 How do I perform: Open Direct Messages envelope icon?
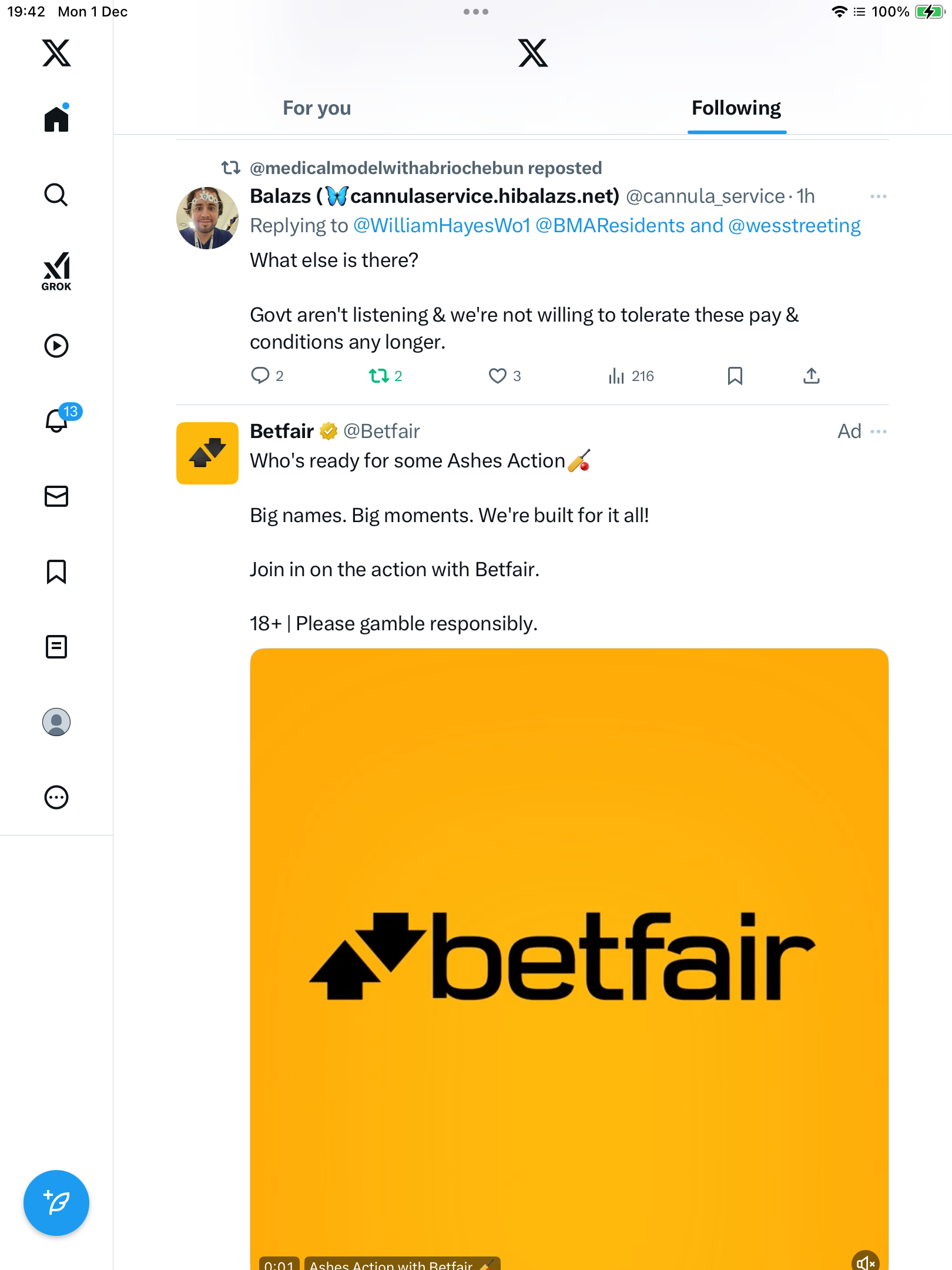point(56,496)
